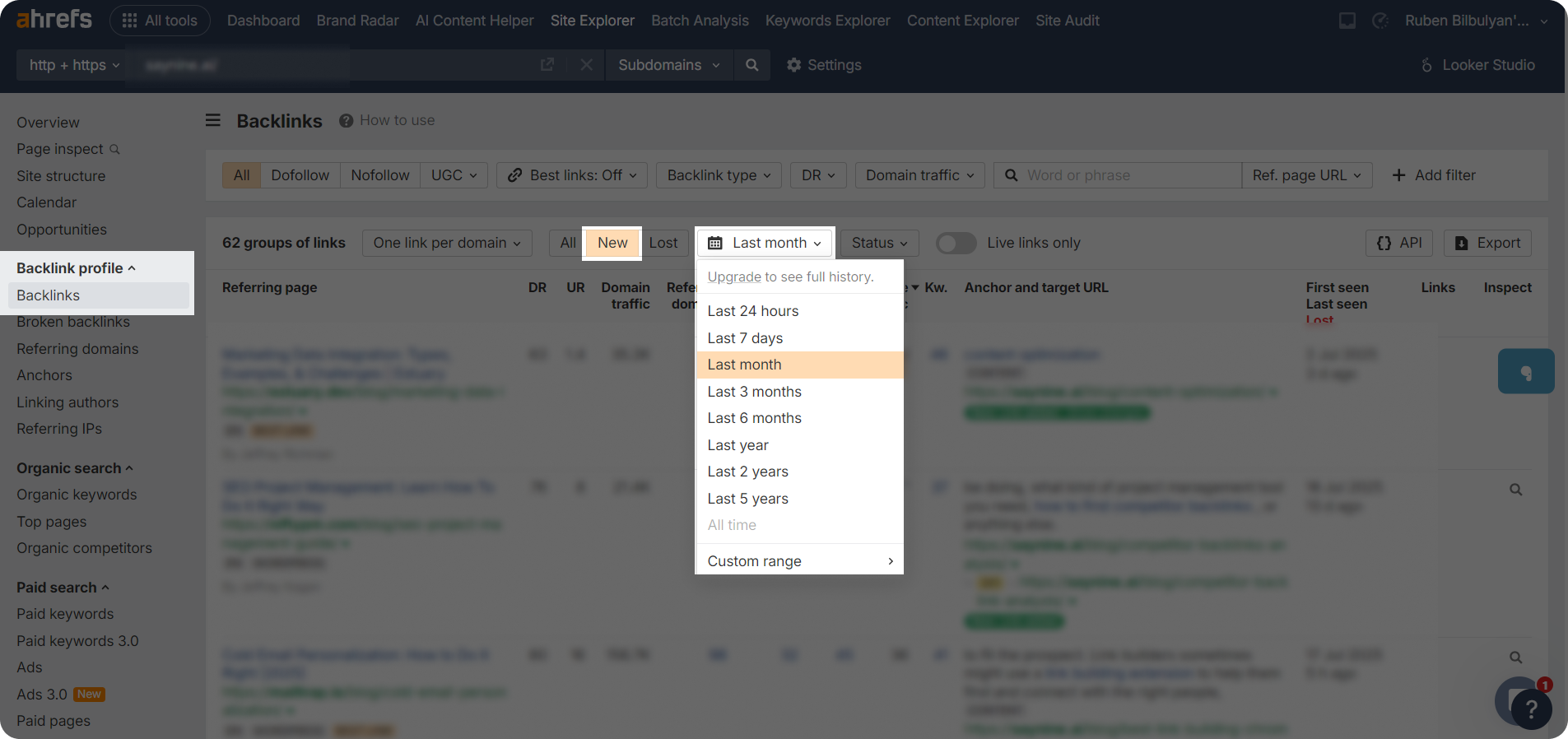
Task: Click the Add filter plus icon
Action: pyautogui.click(x=1398, y=175)
